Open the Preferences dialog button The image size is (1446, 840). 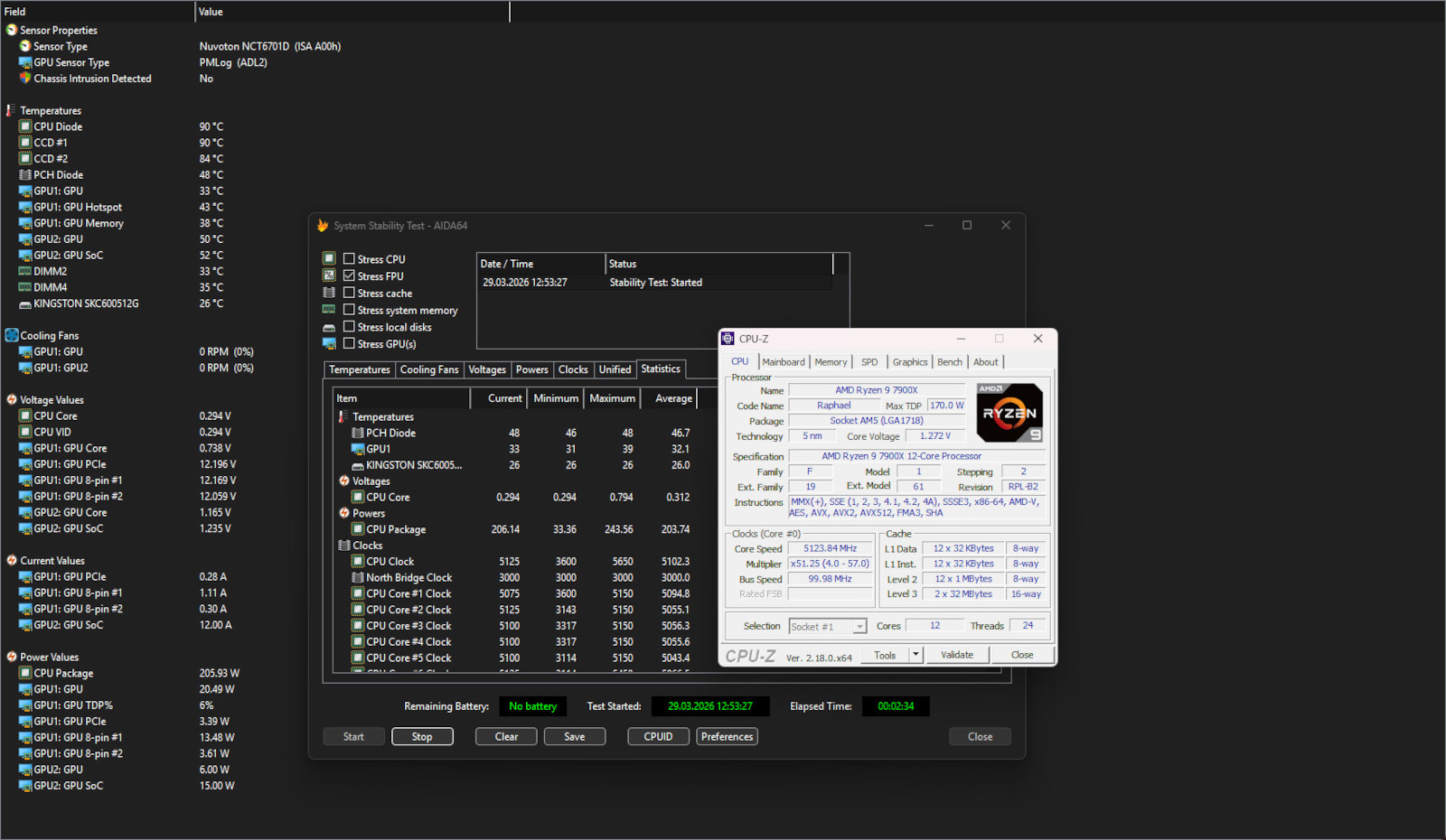727,737
